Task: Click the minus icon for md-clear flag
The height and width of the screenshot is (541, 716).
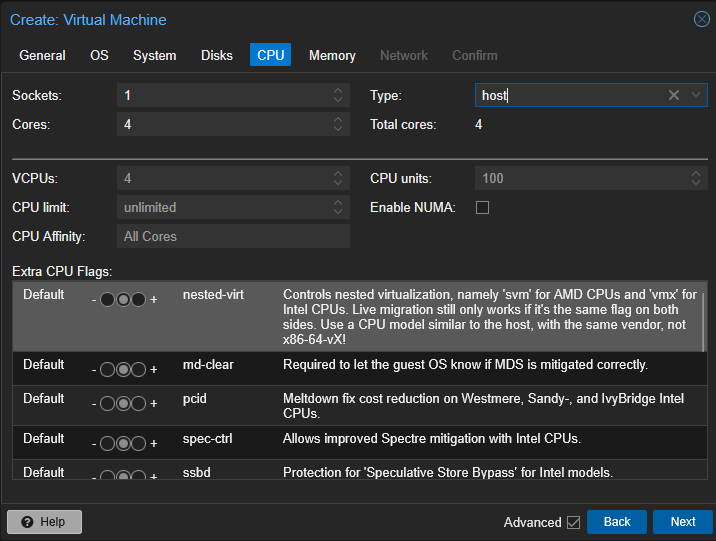Action: click(93, 371)
